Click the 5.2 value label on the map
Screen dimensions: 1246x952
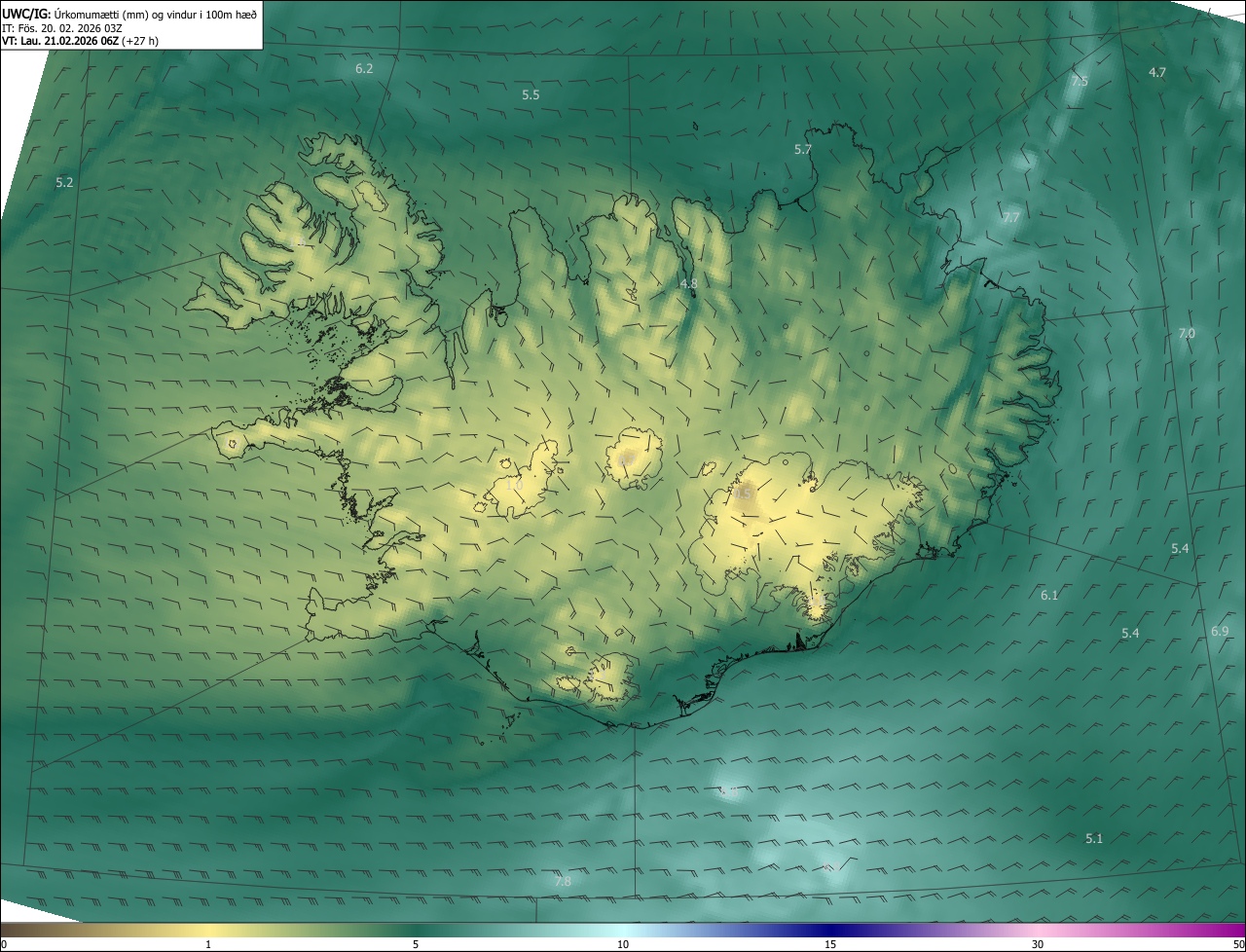point(65,183)
